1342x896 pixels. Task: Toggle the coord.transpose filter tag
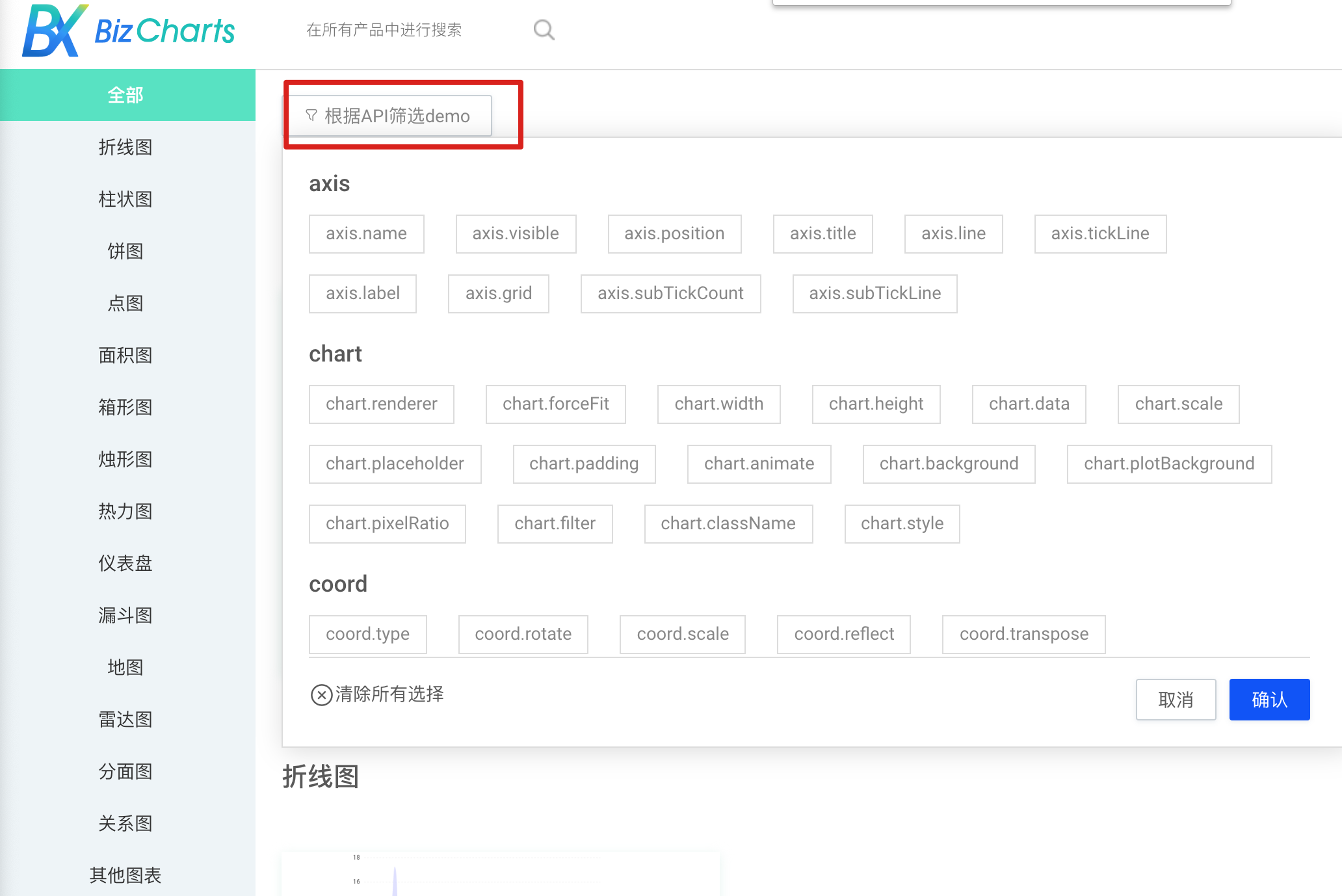pos(1023,634)
